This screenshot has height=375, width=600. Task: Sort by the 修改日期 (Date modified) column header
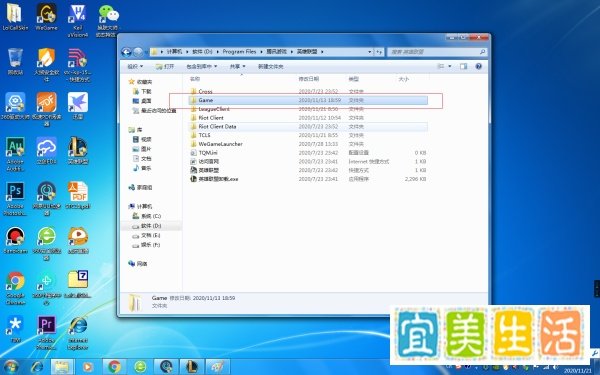[308, 79]
